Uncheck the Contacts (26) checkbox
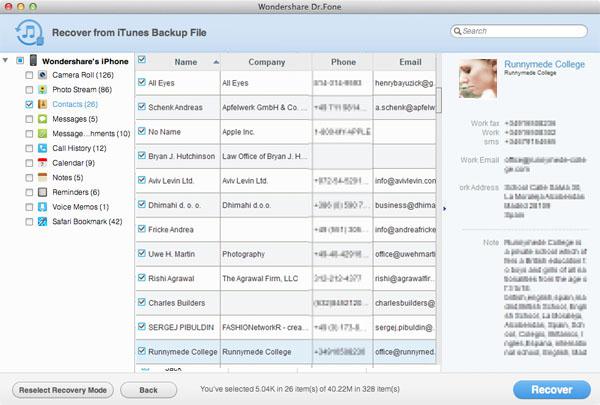Screen dimensions: 600x405 point(29,104)
